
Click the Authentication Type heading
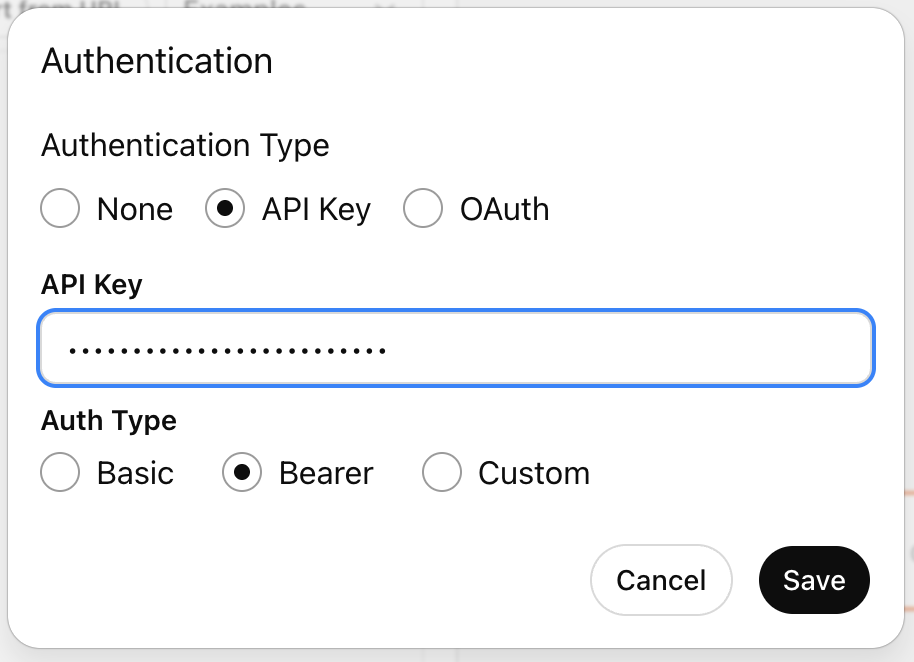coord(184,146)
